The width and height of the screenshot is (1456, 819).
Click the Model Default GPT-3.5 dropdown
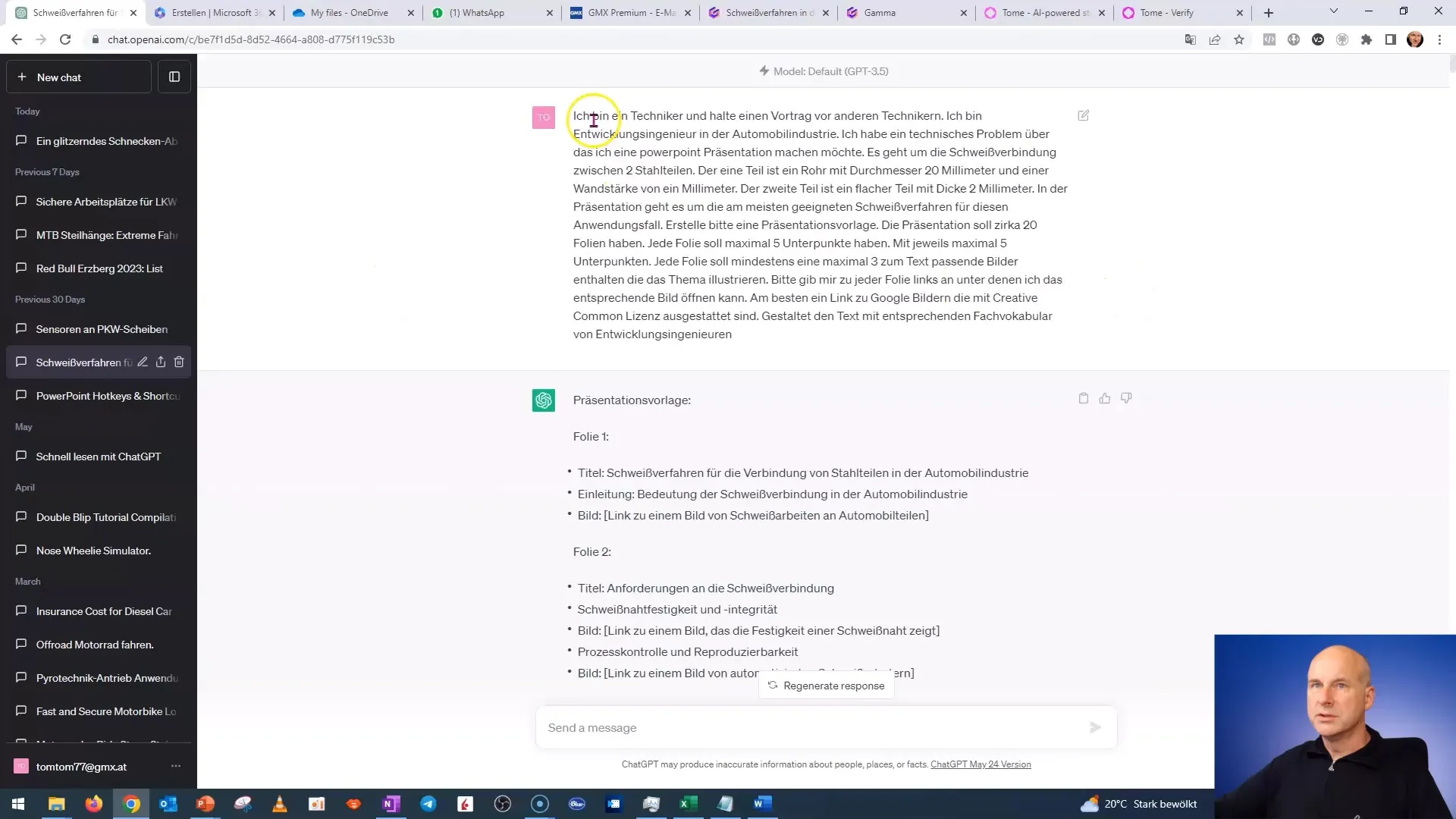(830, 71)
